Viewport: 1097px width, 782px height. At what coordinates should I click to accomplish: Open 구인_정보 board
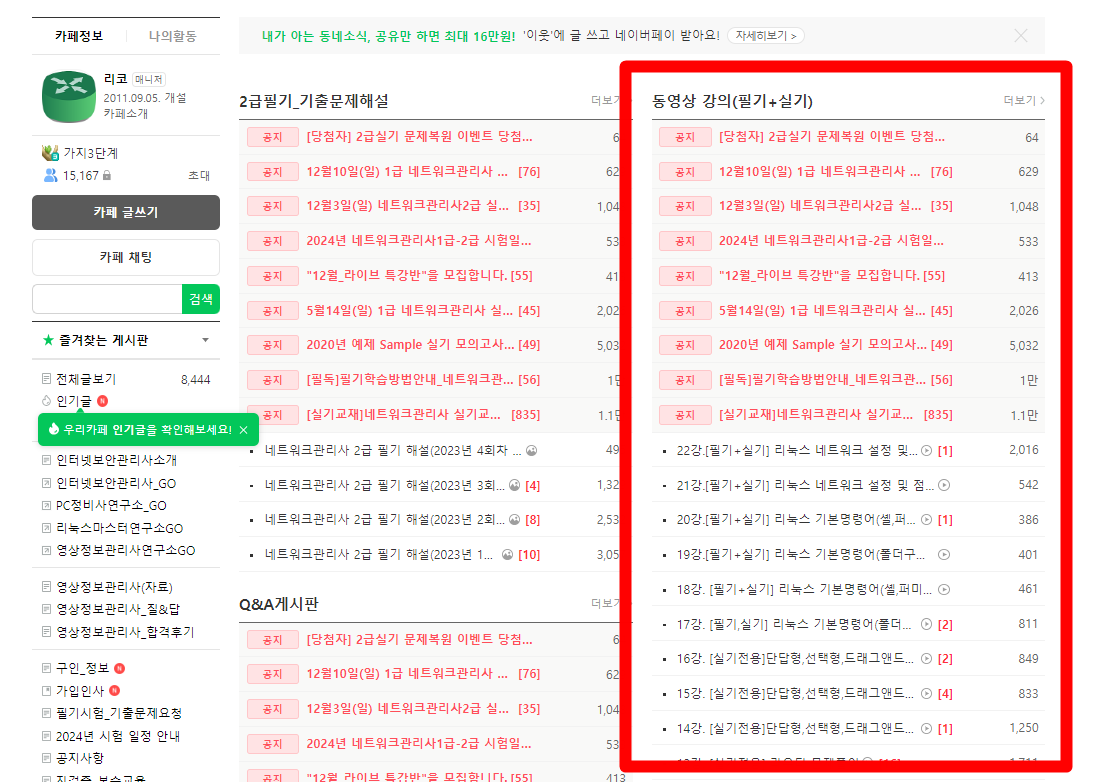(x=83, y=668)
